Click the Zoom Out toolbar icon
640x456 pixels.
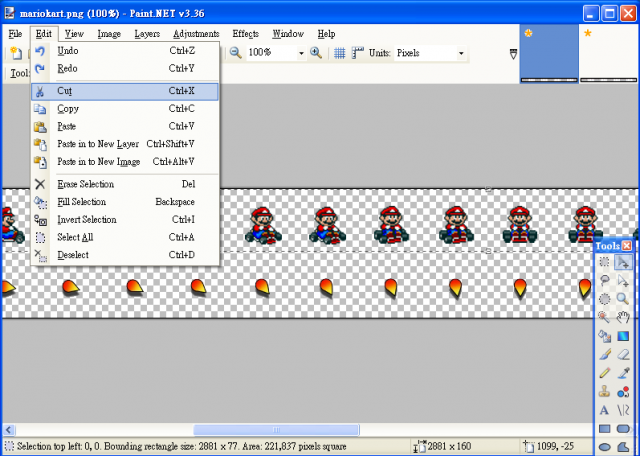[x=236, y=53]
